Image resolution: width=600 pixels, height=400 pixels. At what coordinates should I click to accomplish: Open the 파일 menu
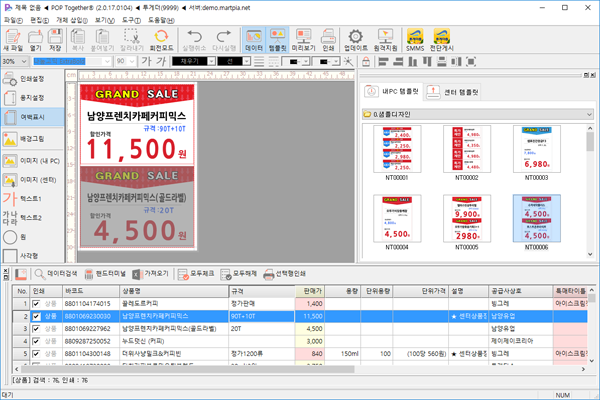click(13, 20)
